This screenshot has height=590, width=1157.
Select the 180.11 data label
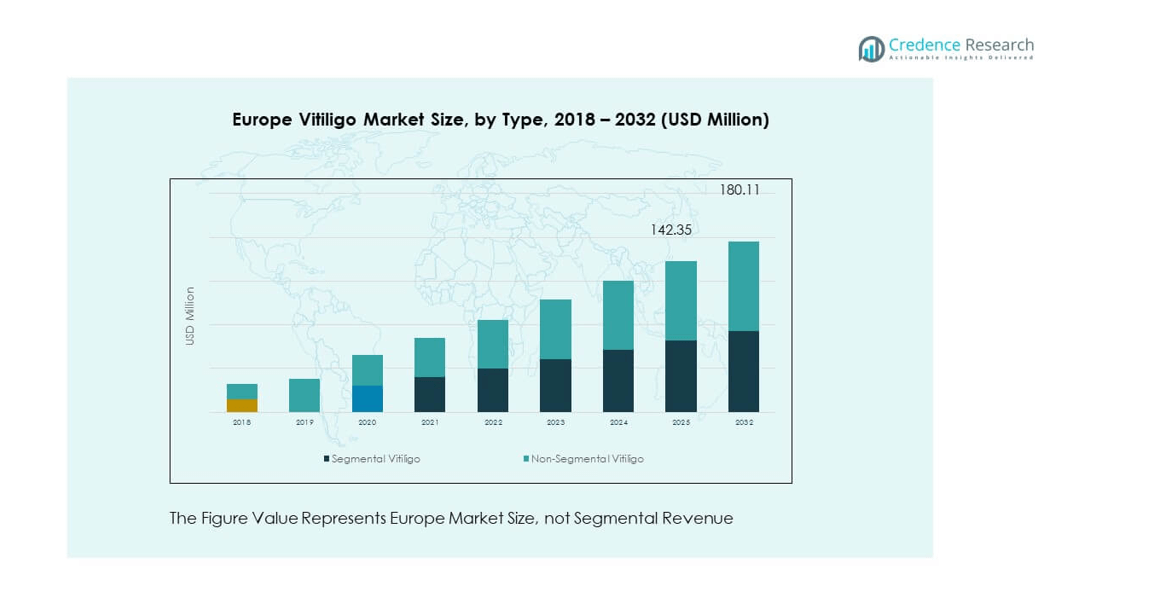click(740, 190)
